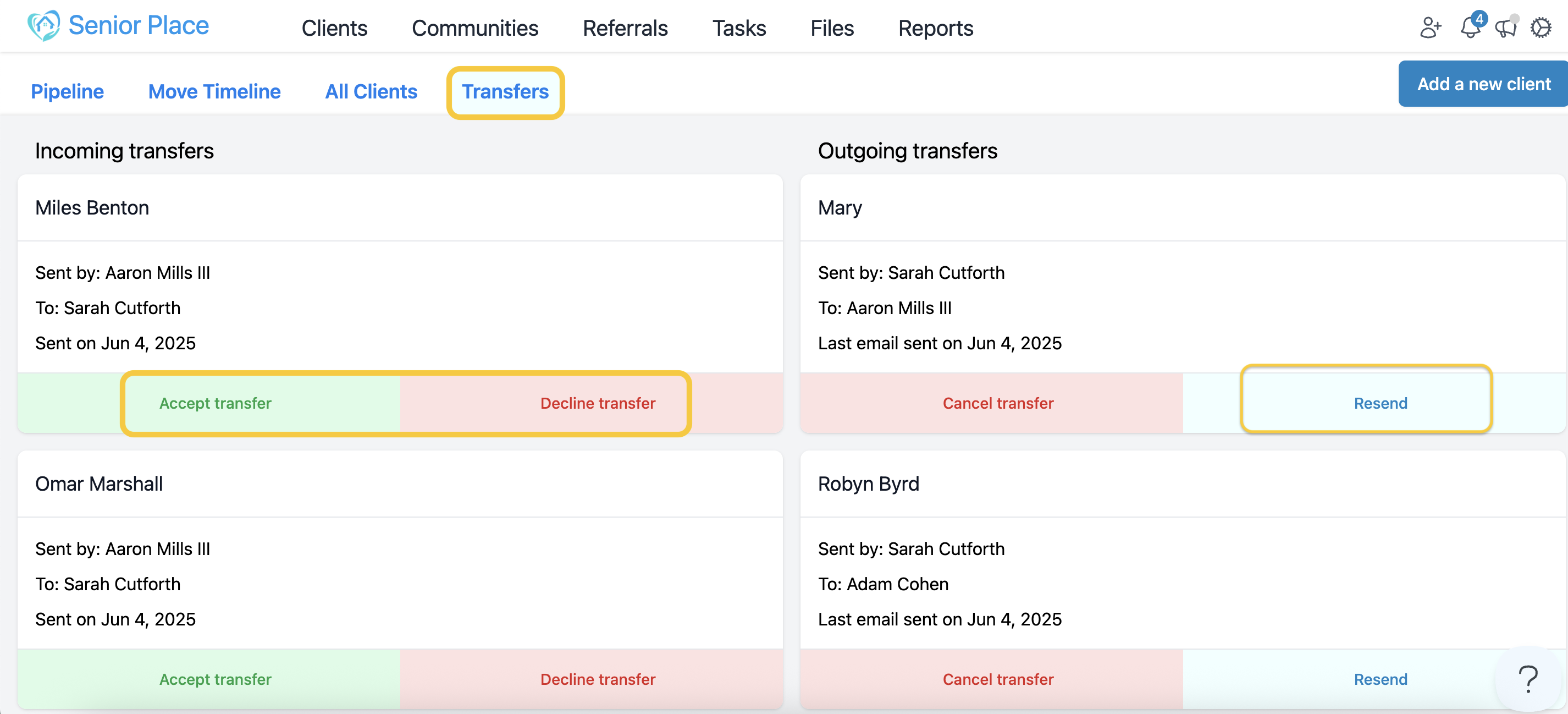Switch to the Pipeline tab
The height and width of the screenshot is (714, 1568).
coord(67,91)
